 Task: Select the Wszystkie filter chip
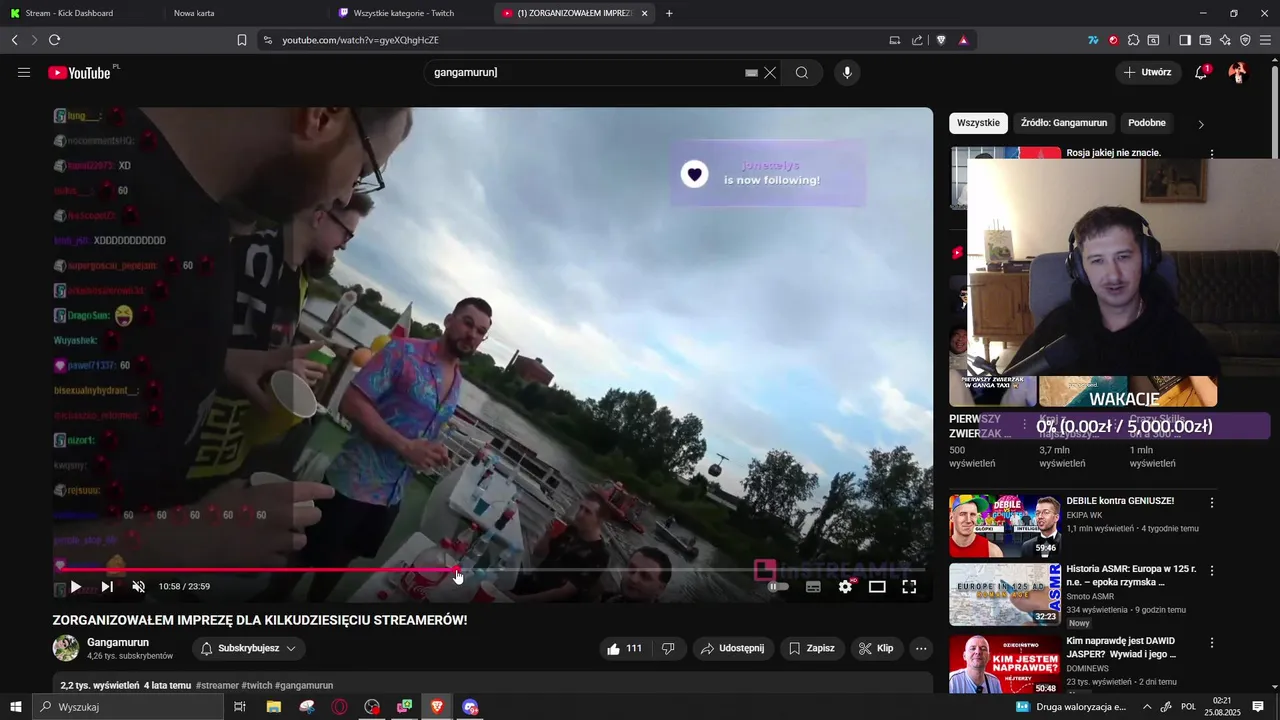coord(978,123)
